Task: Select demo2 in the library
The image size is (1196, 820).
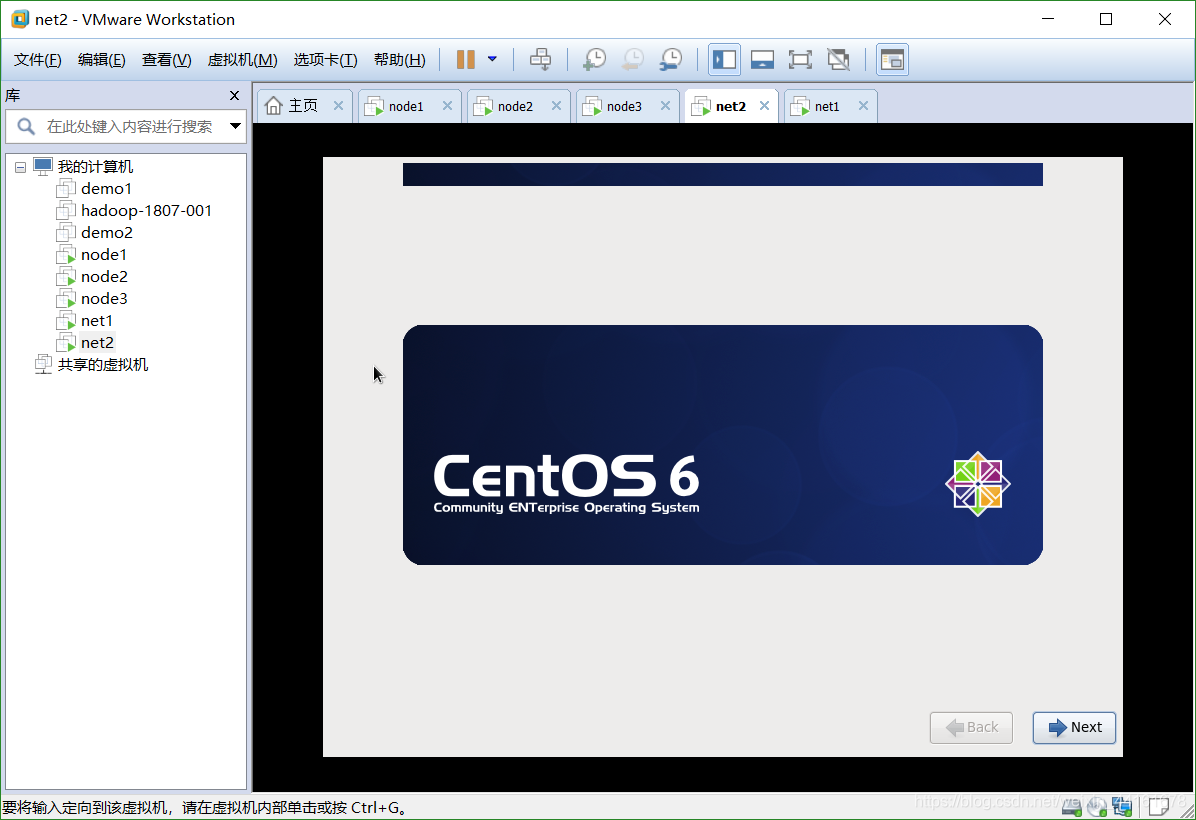Action: pyautogui.click(x=107, y=233)
